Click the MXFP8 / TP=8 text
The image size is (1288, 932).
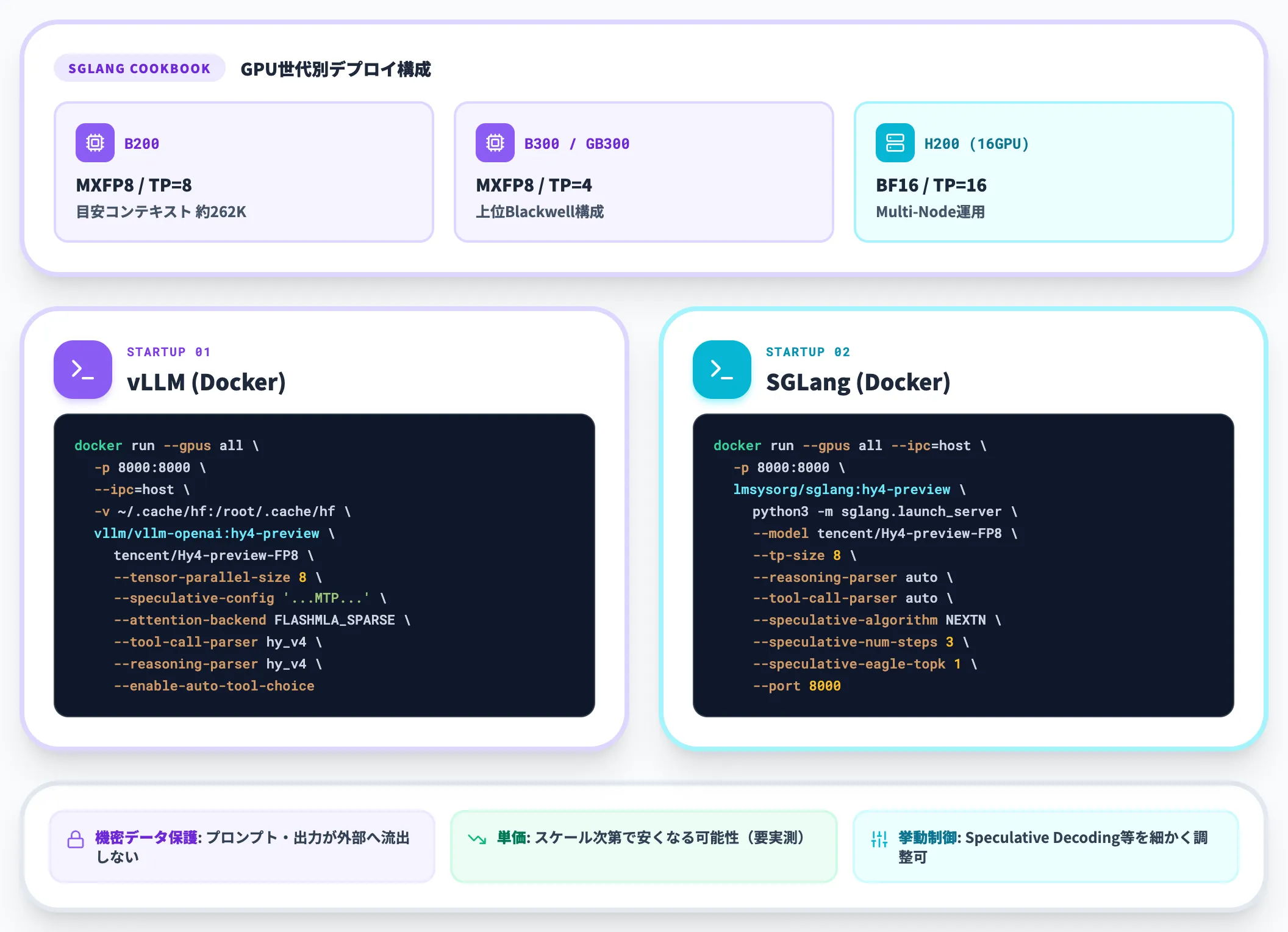(134, 185)
